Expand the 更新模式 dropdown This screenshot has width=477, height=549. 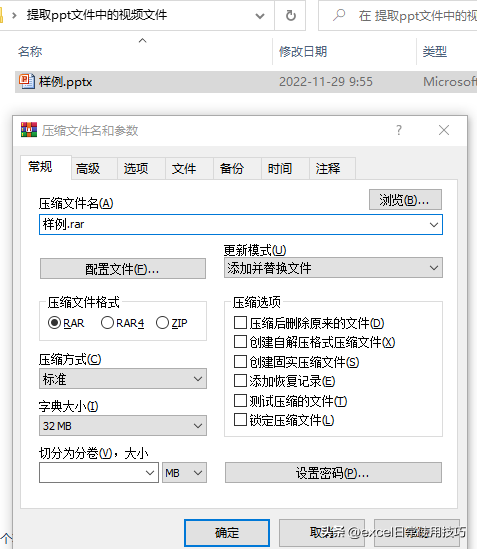point(333,268)
